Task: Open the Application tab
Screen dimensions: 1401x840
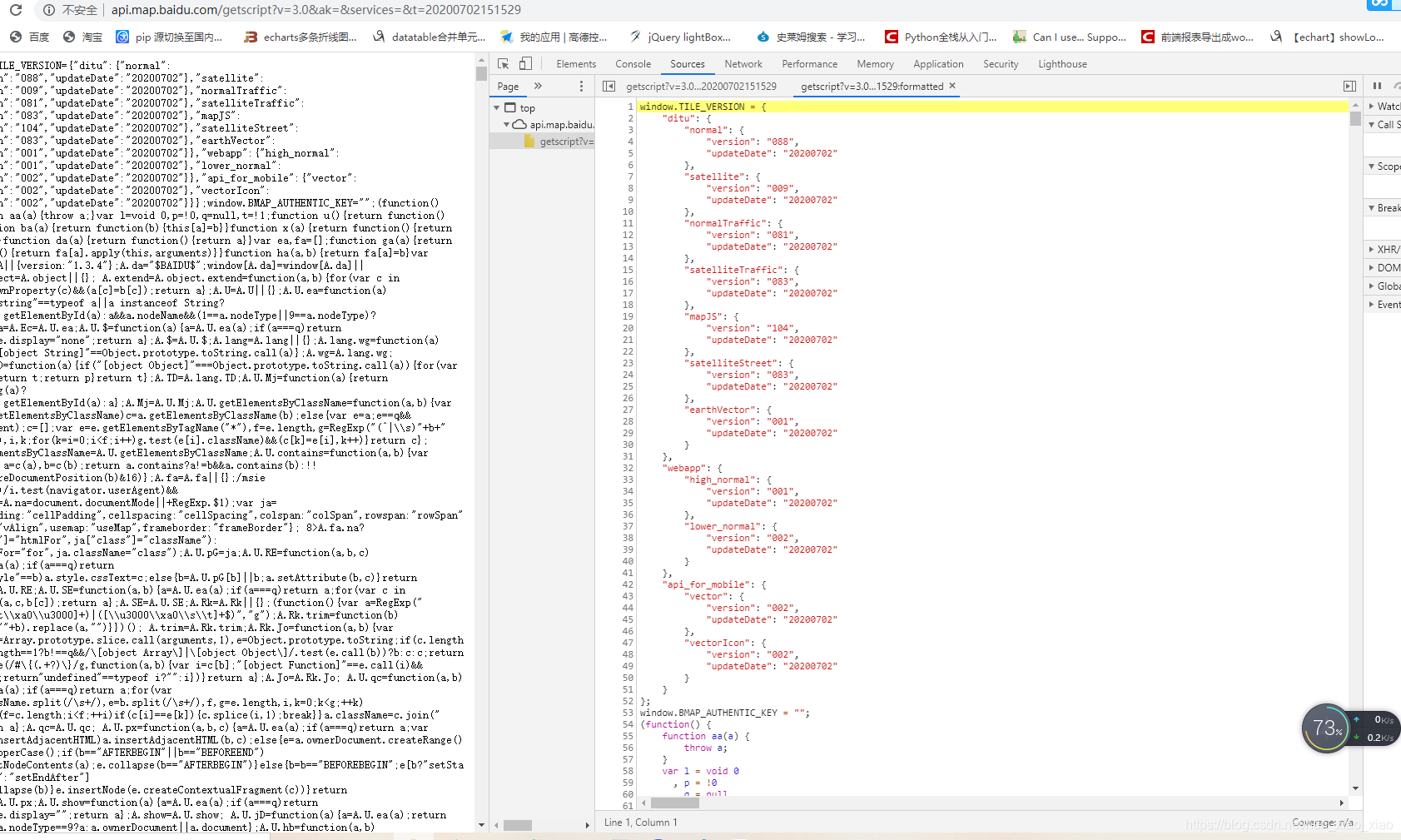Action: [938, 64]
